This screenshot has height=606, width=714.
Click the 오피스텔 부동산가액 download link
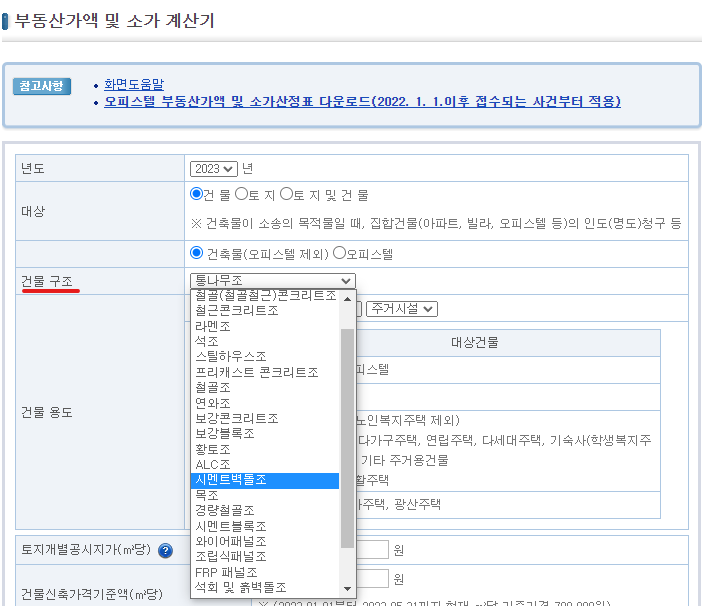[362, 102]
